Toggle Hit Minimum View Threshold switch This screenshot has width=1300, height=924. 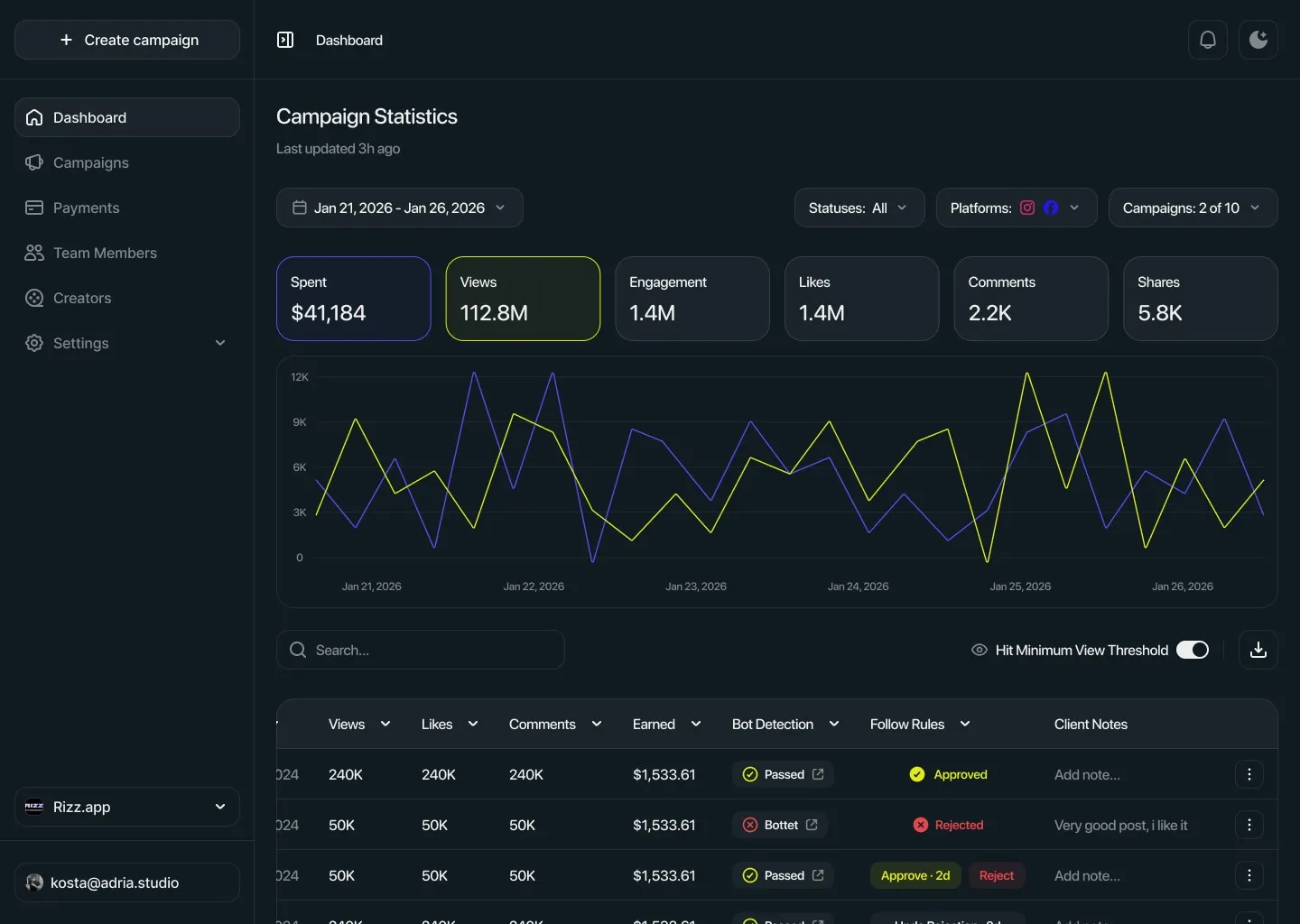click(x=1193, y=650)
